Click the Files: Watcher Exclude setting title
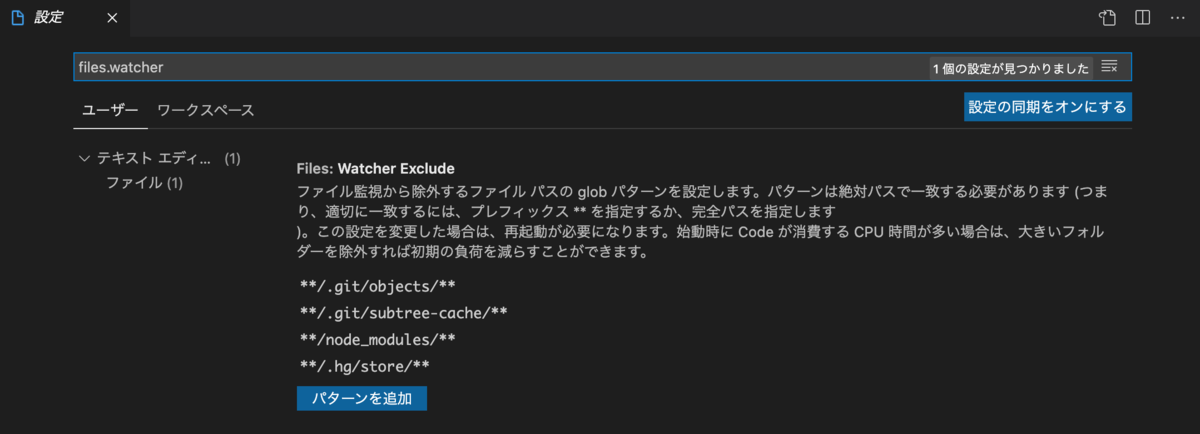This screenshot has height=434, width=1200. coord(376,168)
